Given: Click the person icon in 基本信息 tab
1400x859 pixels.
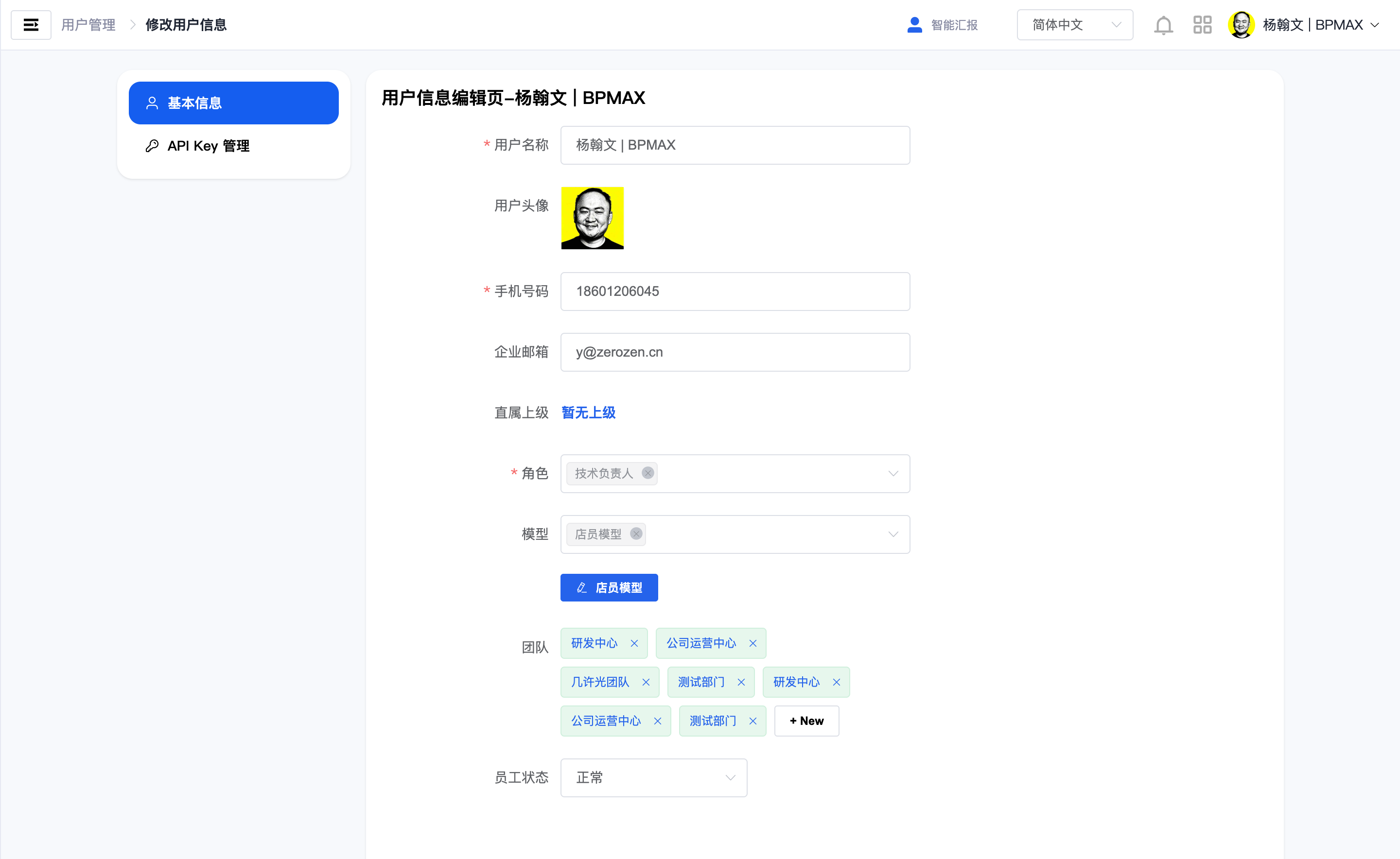Looking at the screenshot, I should (152, 103).
